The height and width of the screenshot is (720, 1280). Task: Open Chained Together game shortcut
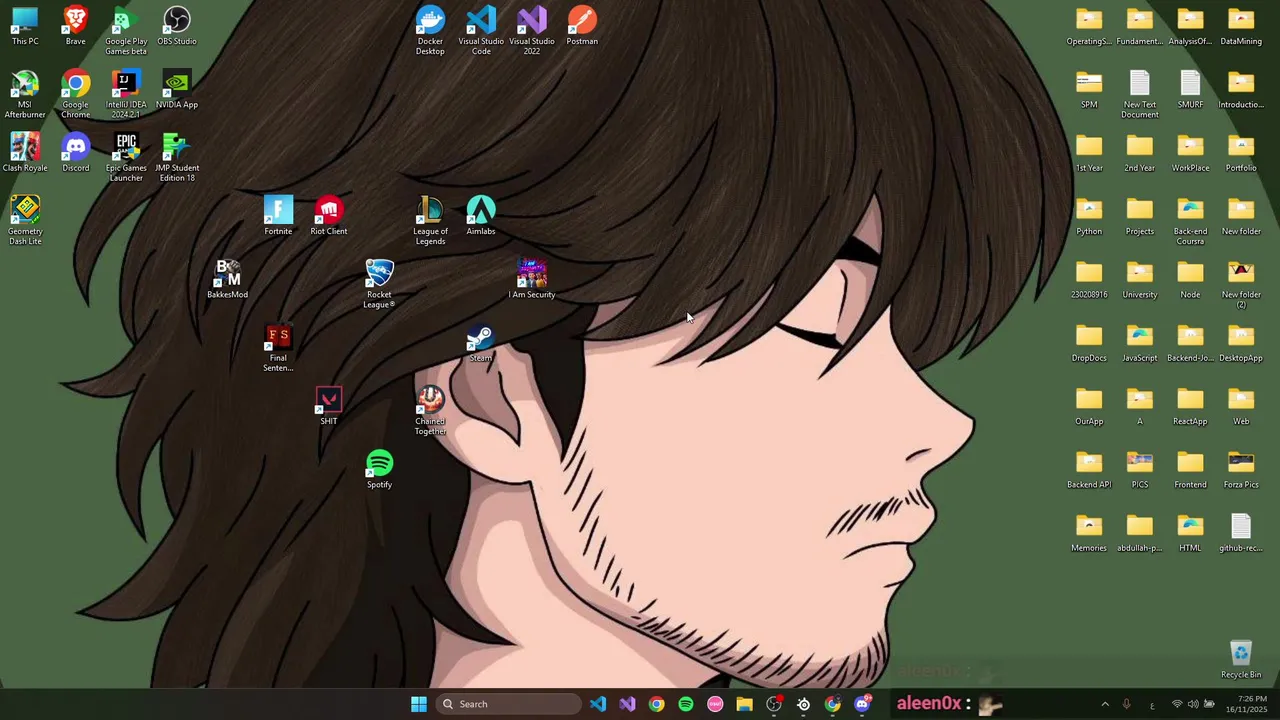coord(430,410)
